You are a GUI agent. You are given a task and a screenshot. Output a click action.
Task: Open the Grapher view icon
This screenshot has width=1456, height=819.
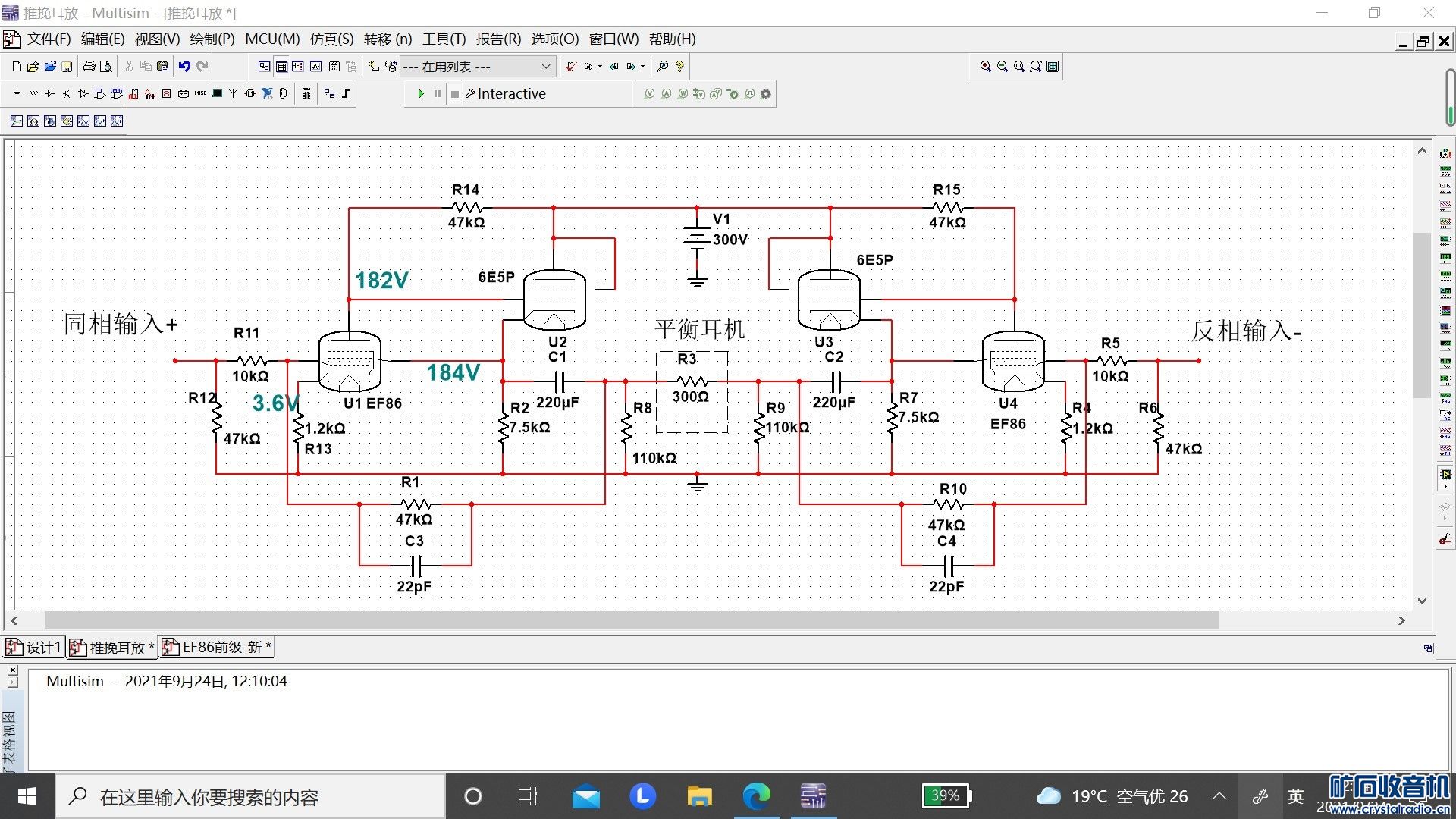click(315, 67)
